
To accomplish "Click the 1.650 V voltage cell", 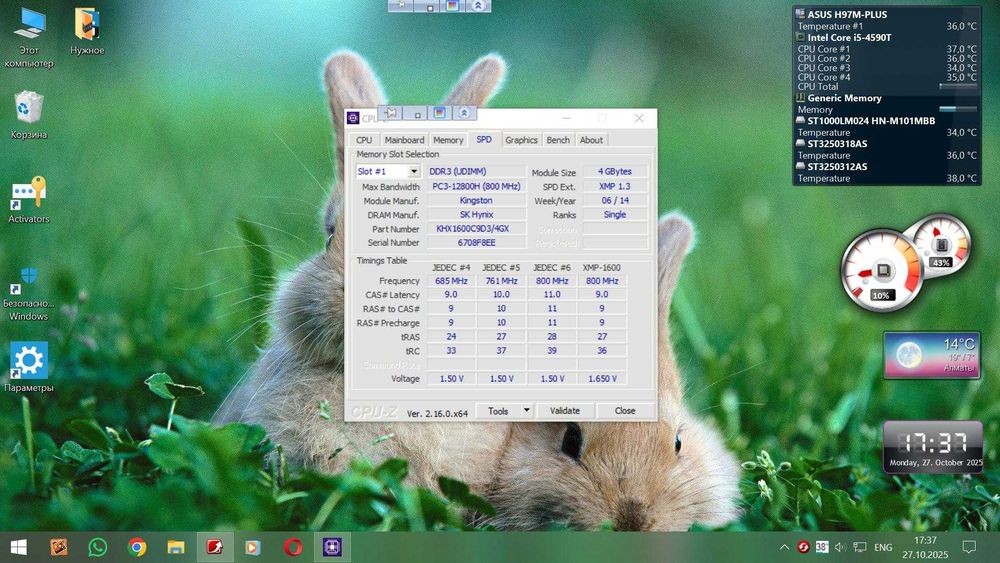I will 602,378.
